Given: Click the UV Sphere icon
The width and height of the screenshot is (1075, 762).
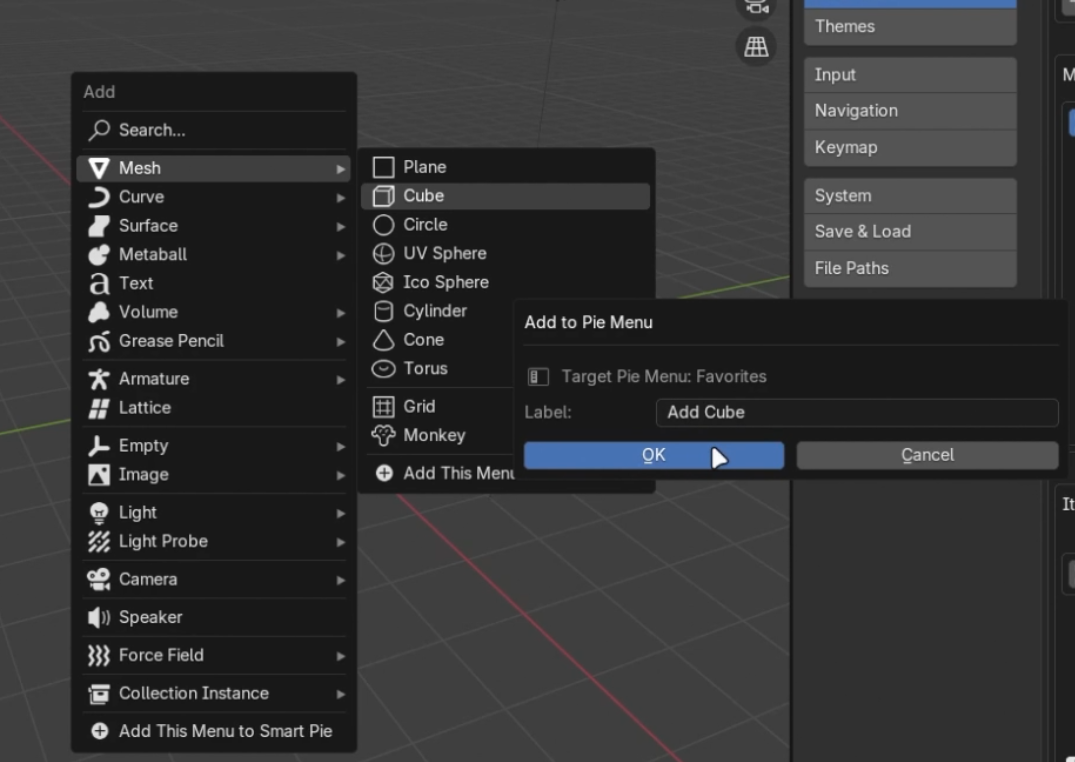Looking at the screenshot, I should 383,254.
